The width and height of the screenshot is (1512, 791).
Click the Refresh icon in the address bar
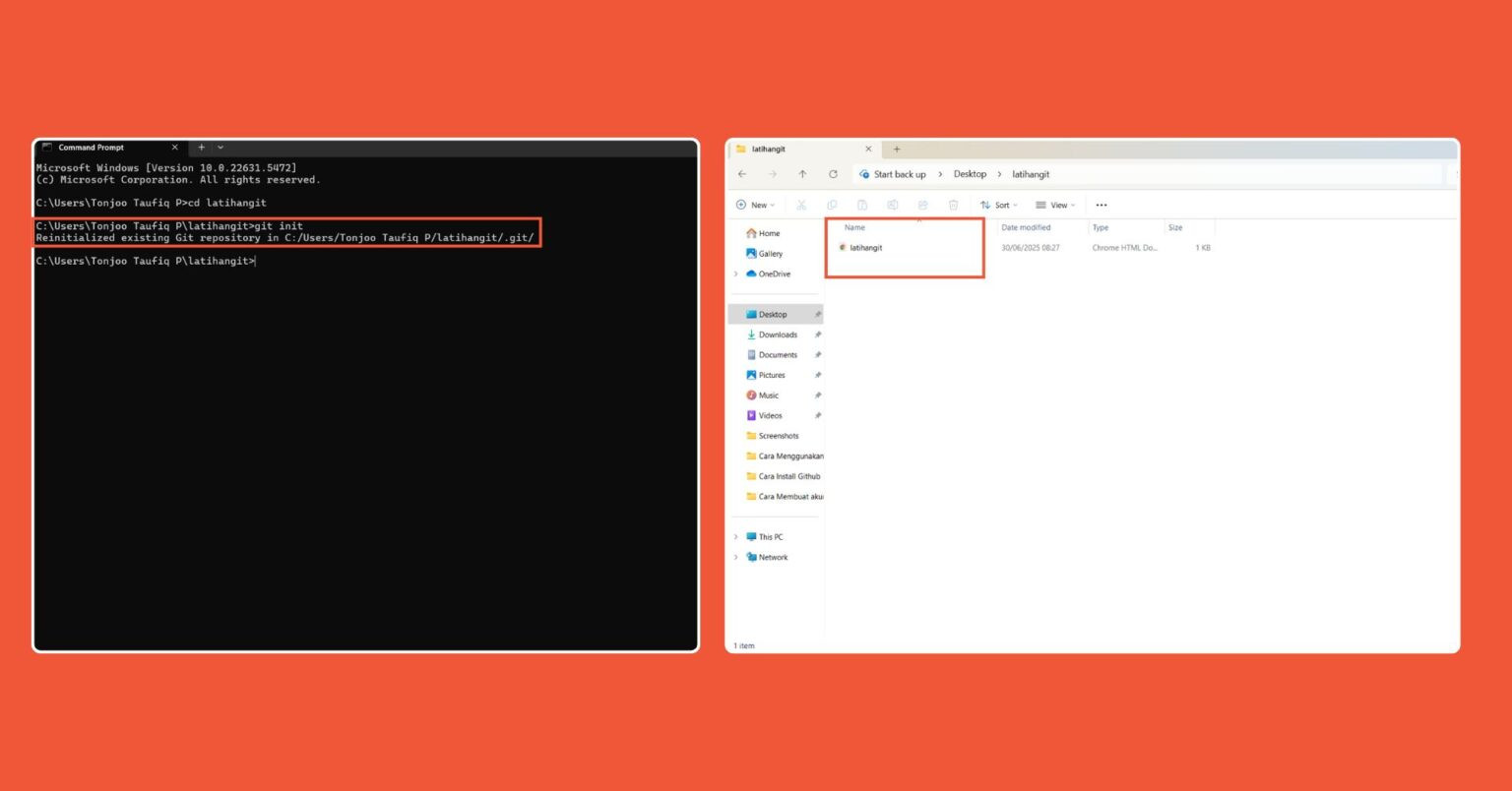click(833, 174)
